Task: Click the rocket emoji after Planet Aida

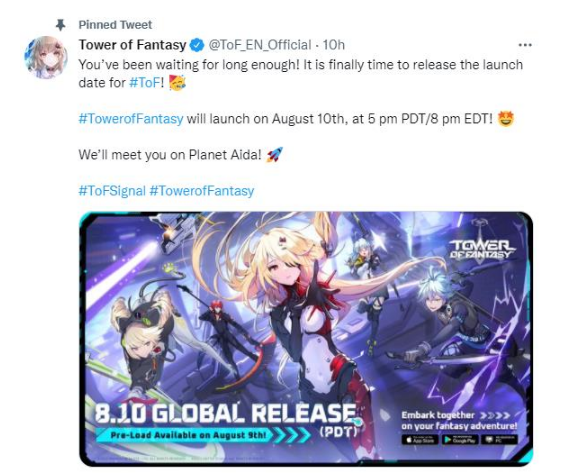Action: [274, 155]
